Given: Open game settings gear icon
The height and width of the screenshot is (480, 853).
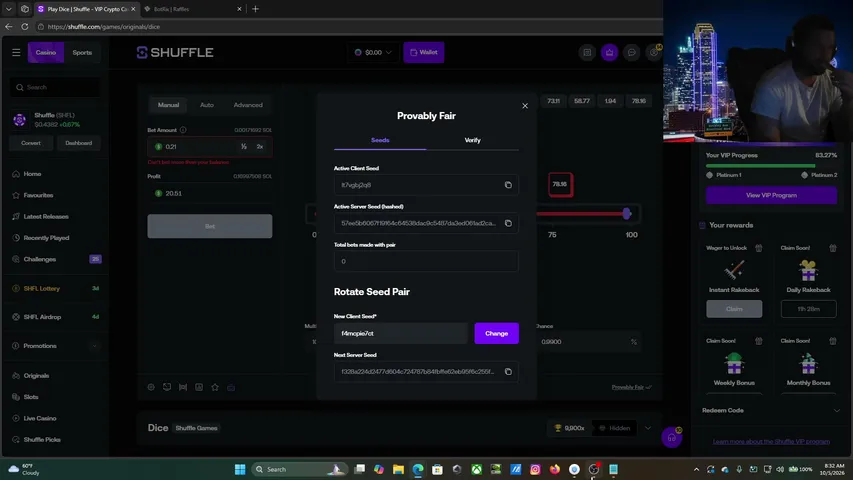Looking at the screenshot, I should point(151,387).
